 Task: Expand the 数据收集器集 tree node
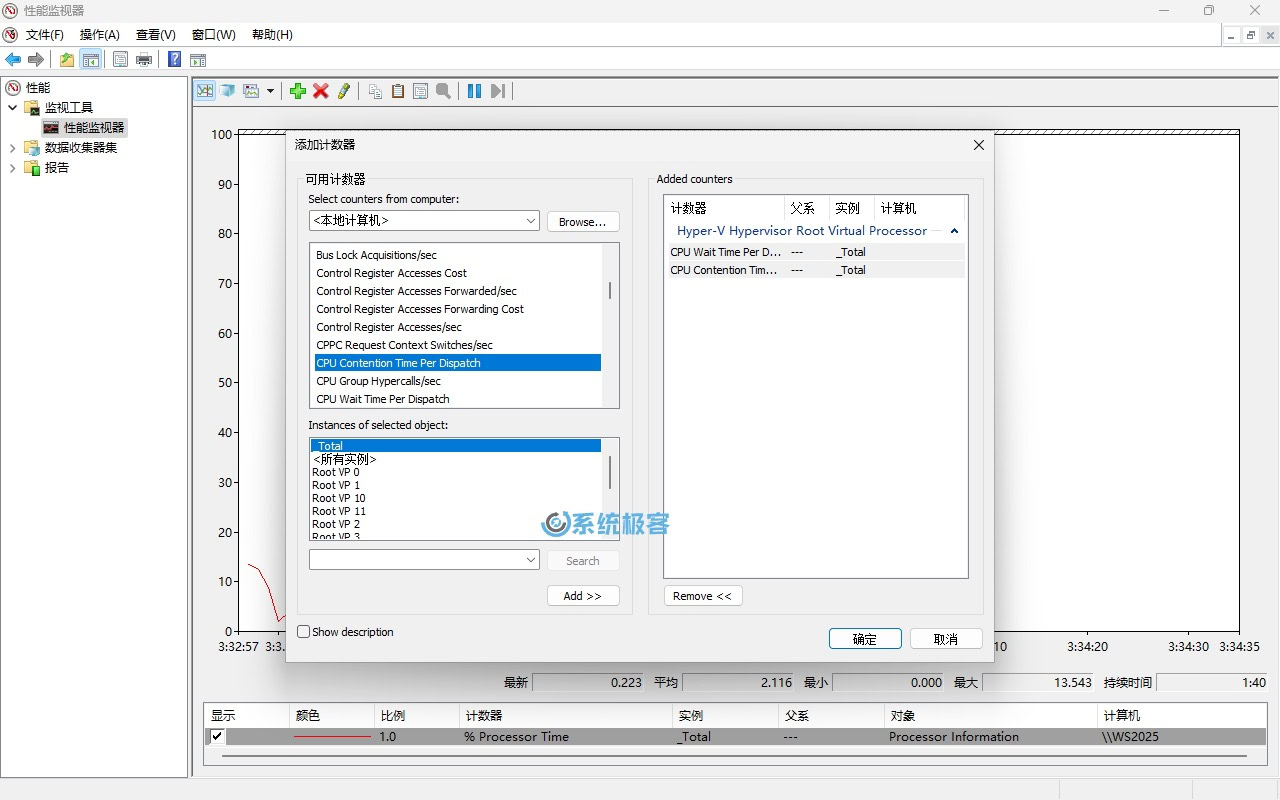pos(13,147)
